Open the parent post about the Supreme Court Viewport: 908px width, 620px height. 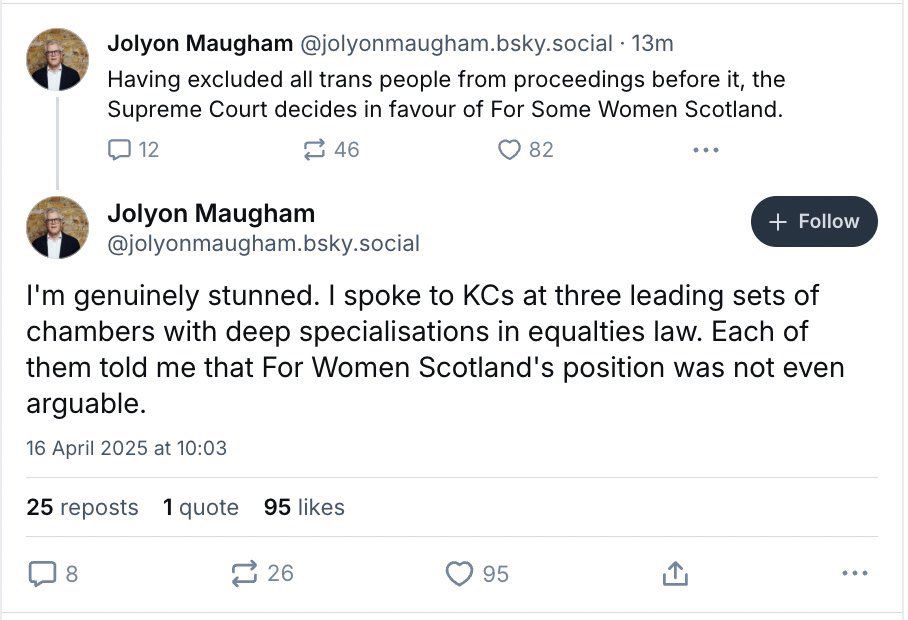[x=445, y=94]
